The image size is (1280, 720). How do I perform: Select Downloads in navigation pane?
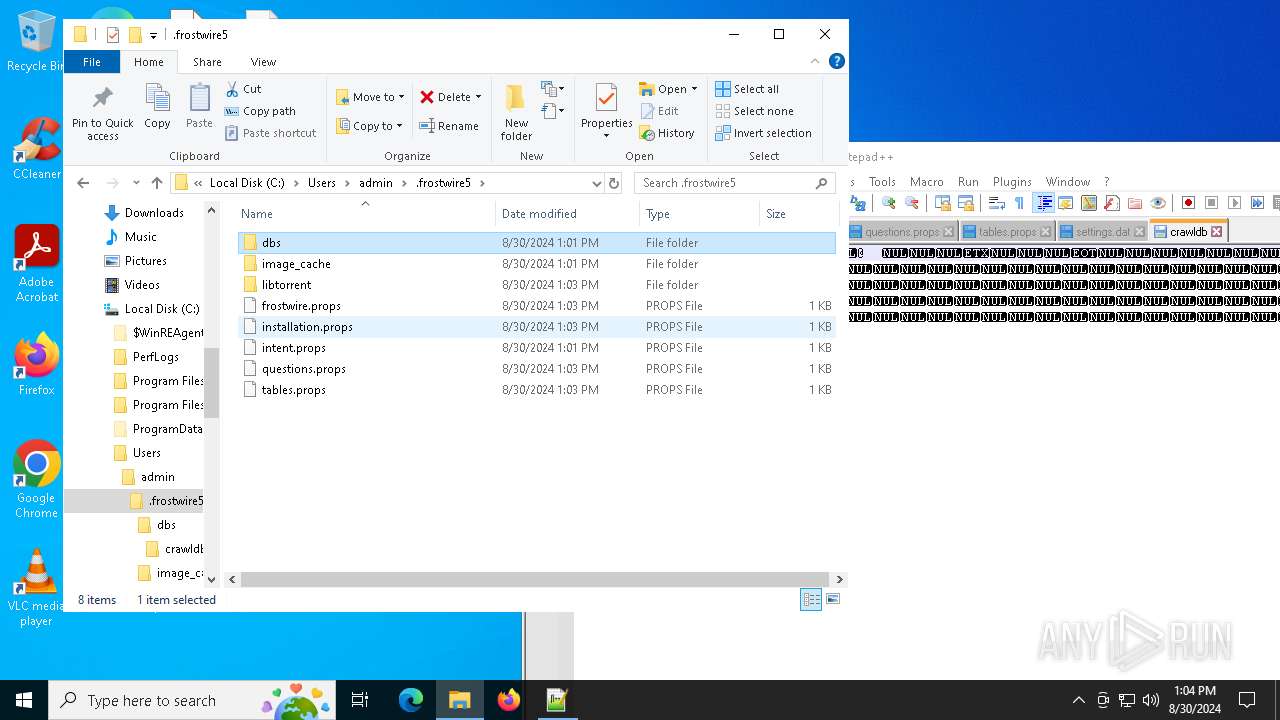[154, 213]
